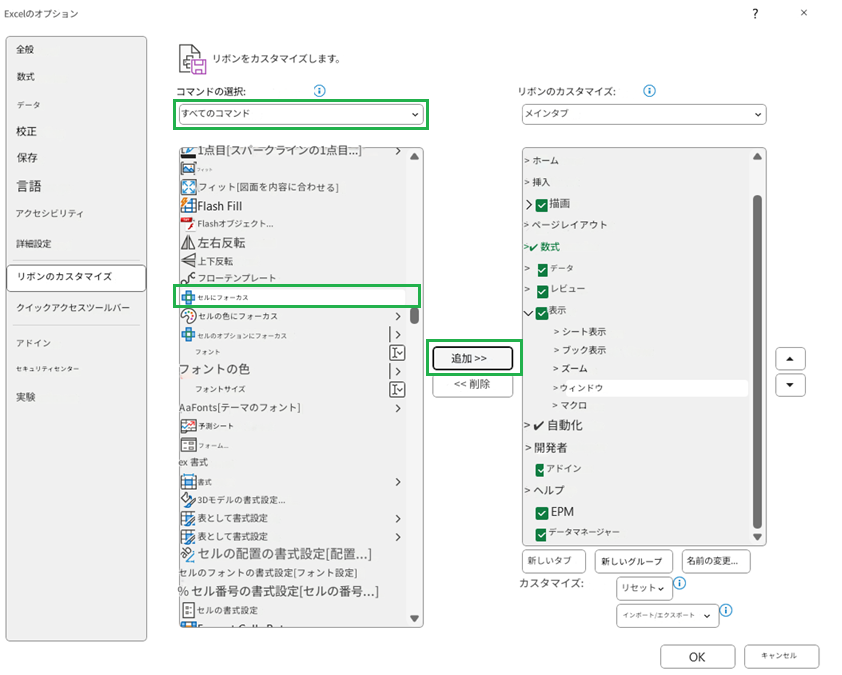Click the help question mark icon

click(755, 14)
